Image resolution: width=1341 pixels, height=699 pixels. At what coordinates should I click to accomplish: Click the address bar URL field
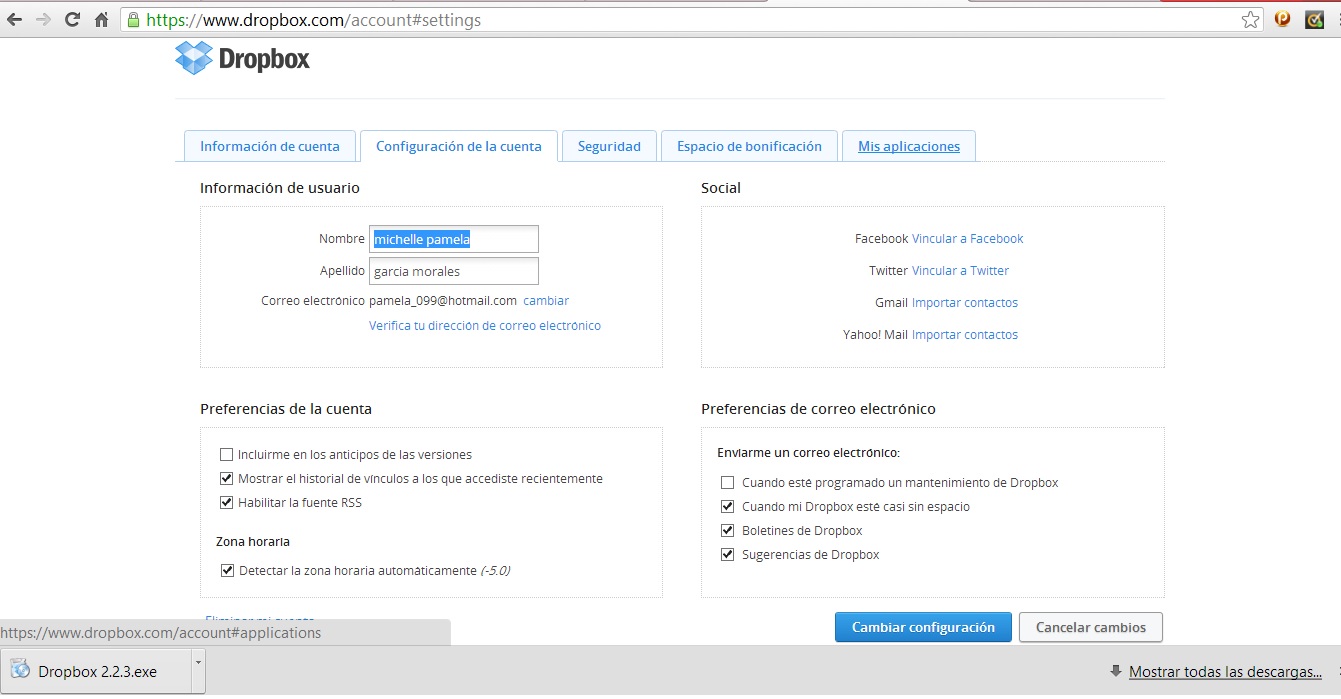(690, 20)
